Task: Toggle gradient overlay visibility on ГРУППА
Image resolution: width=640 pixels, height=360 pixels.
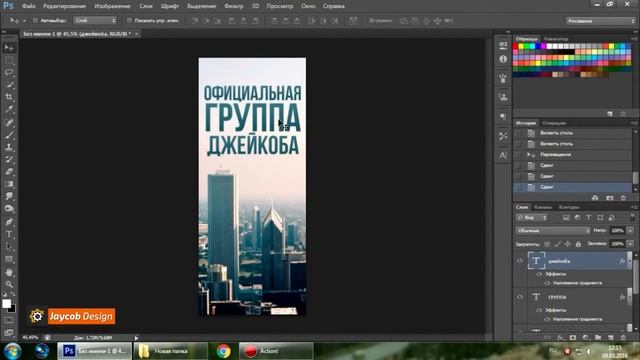Action: pyautogui.click(x=547, y=319)
